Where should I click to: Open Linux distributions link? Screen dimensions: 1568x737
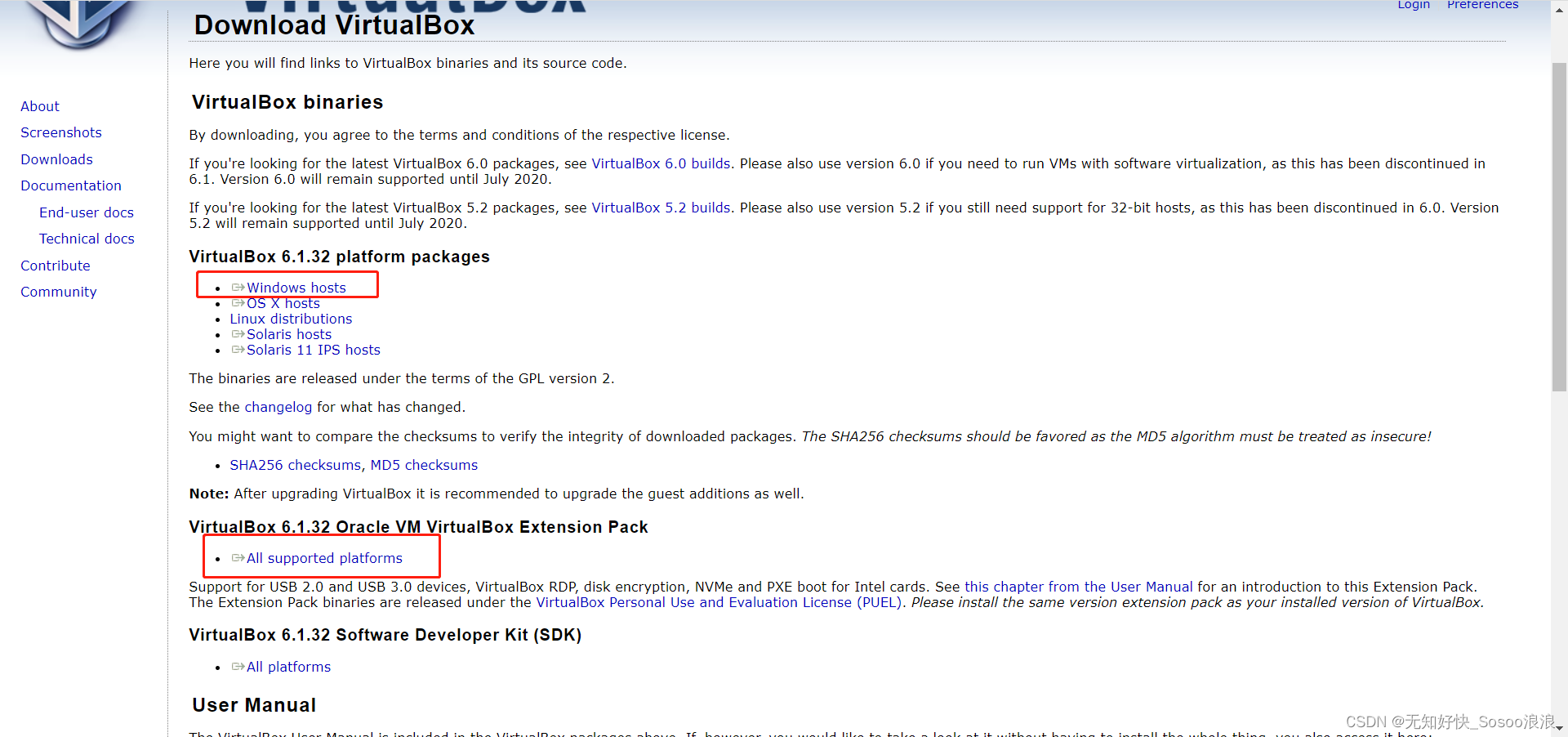pos(291,319)
